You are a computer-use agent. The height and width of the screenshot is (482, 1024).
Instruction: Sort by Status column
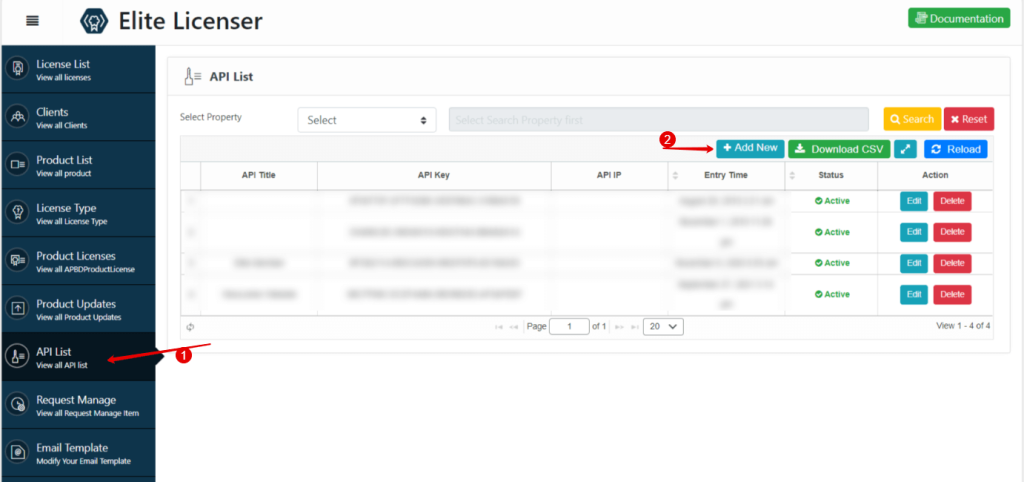(x=831, y=175)
